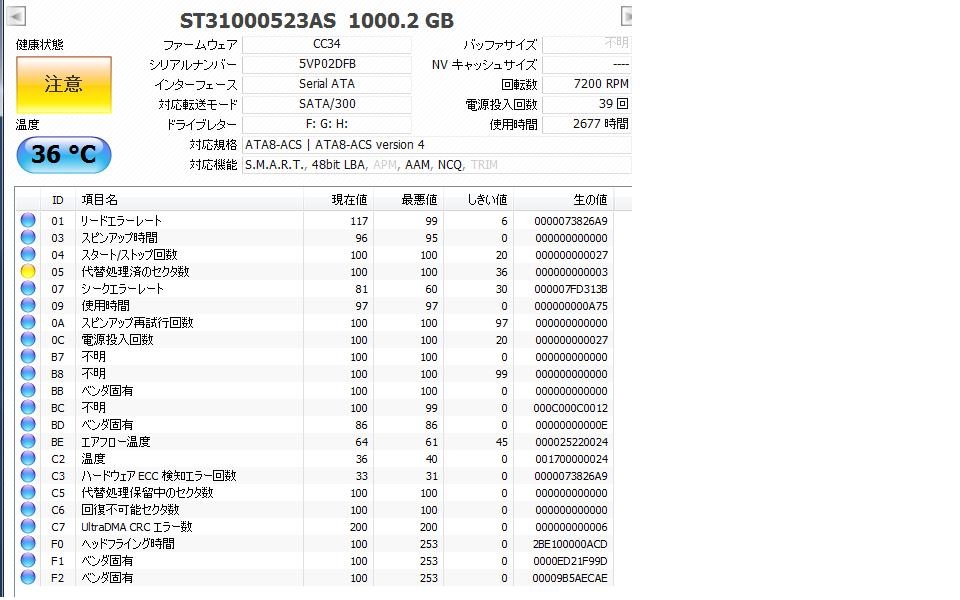Click the 生の値 column header

[x=563, y=200]
